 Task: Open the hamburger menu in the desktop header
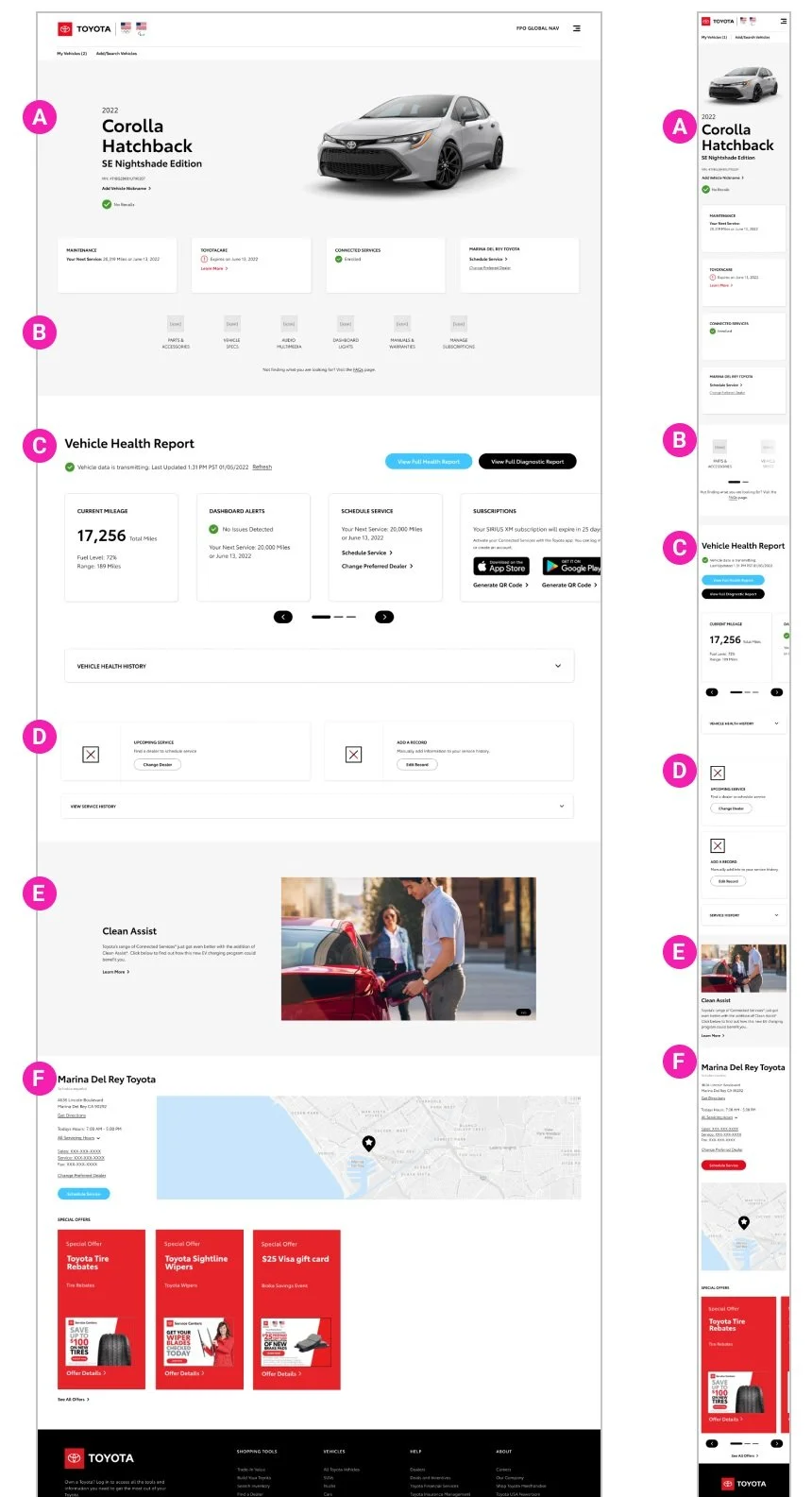point(577,28)
